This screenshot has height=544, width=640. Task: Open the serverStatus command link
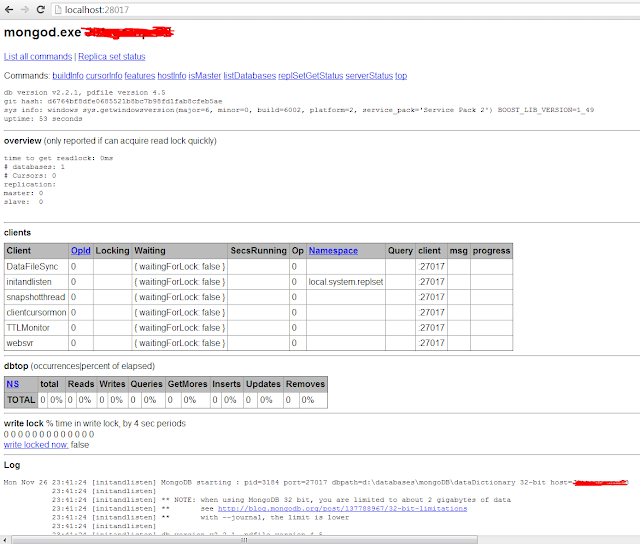pos(369,75)
